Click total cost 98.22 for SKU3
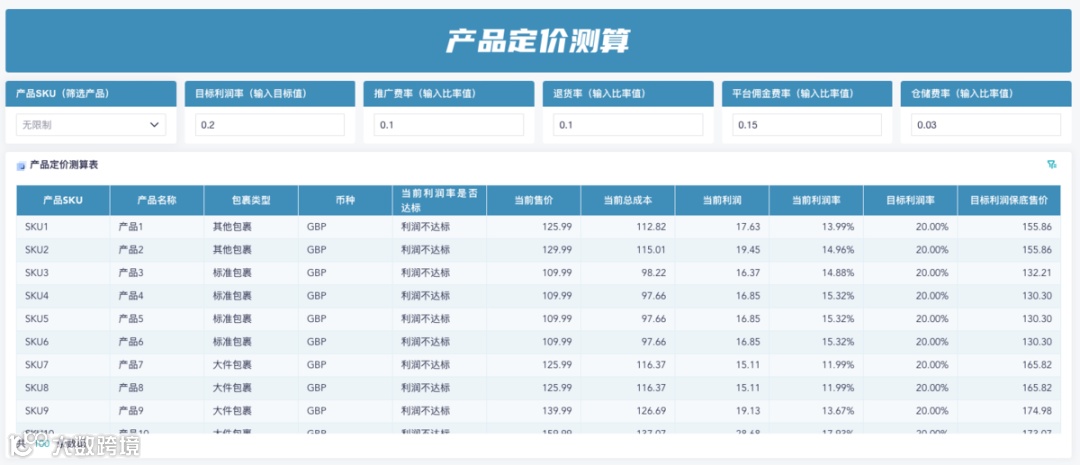The image size is (1080, 465). pos(654,273)
